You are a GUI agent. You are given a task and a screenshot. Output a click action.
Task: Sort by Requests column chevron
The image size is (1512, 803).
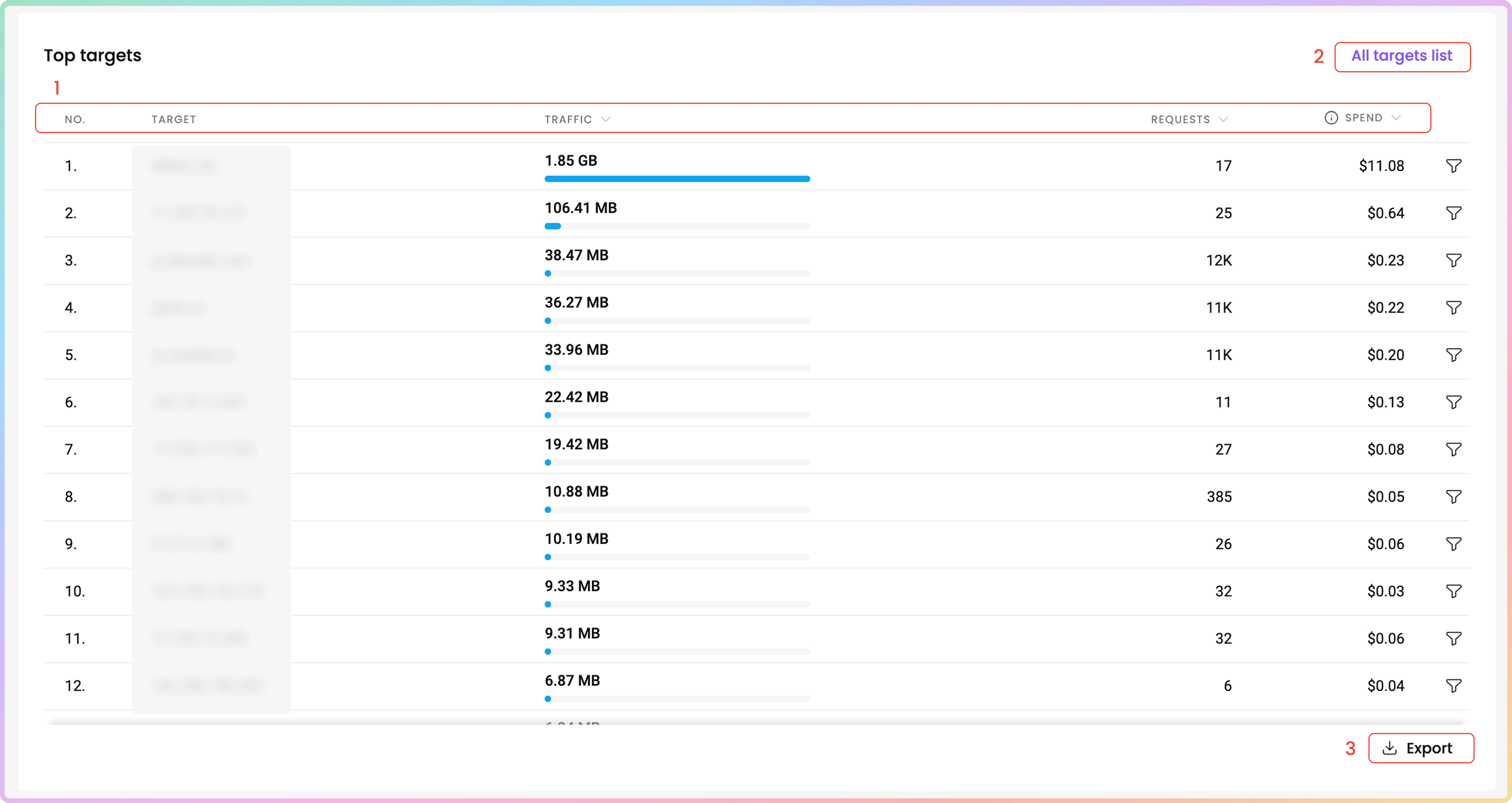click(1223, 119)
